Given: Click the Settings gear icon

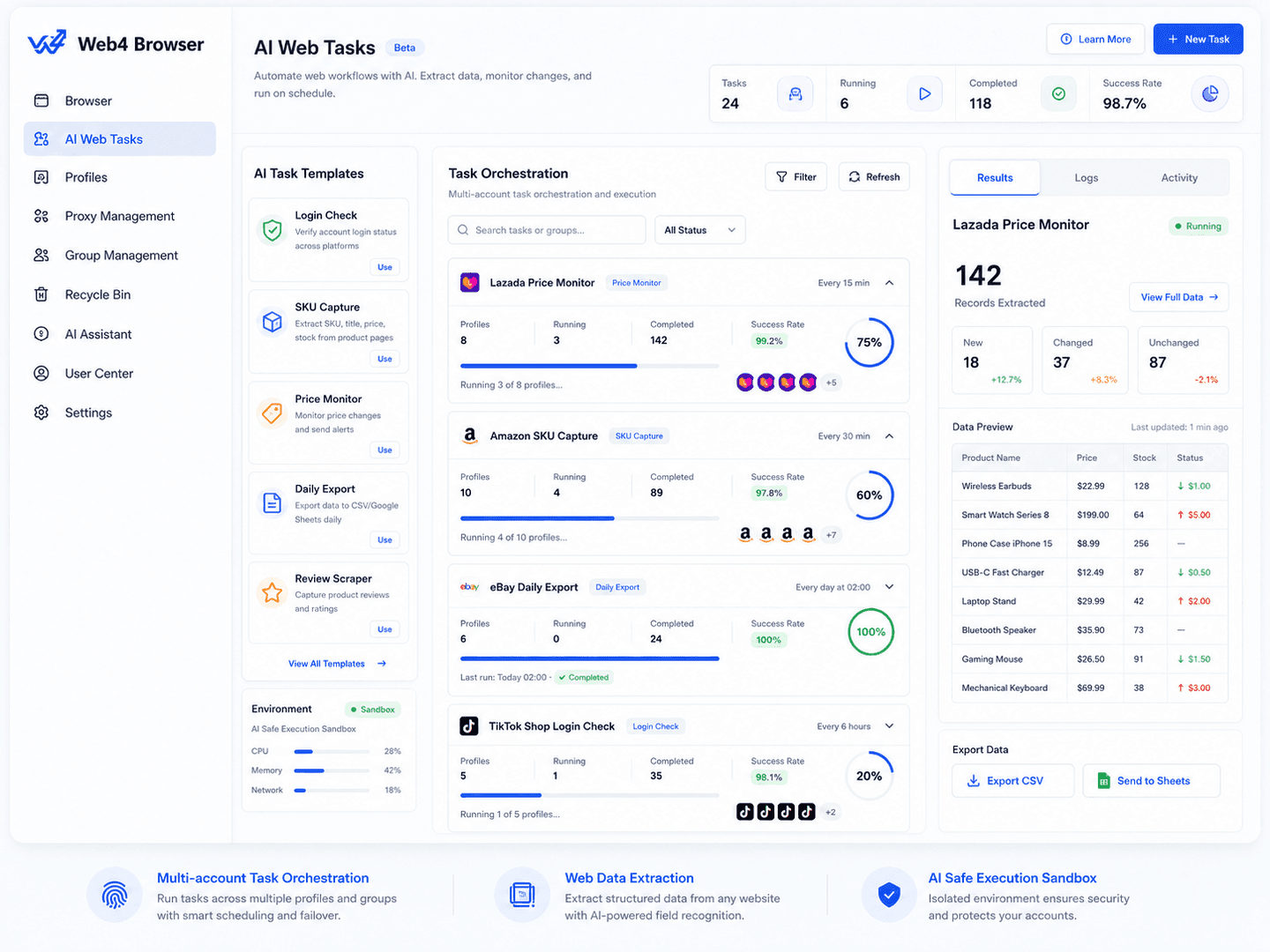Looking at the screenshot, I should (41, 413).
